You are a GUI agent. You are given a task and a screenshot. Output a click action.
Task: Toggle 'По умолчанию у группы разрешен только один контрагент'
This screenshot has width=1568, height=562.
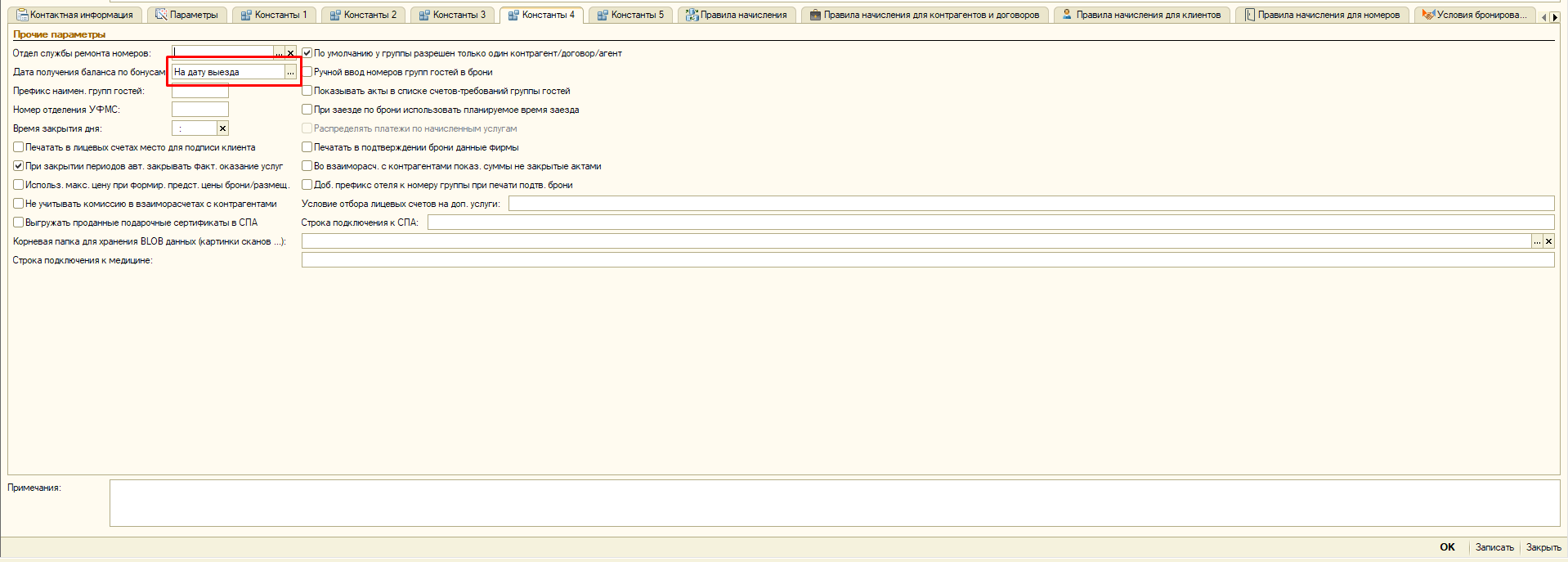point(307,53)
